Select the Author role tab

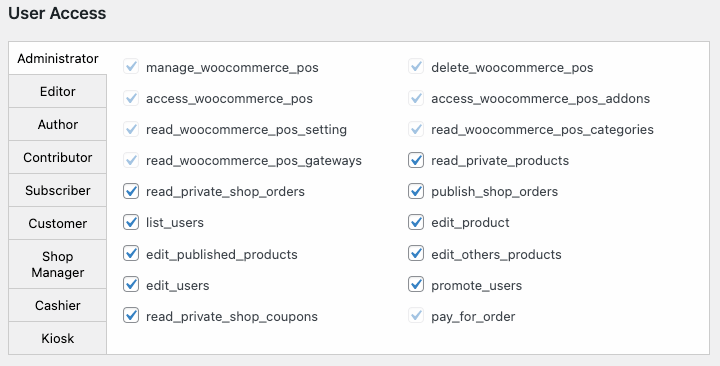(x=57, y=124)
